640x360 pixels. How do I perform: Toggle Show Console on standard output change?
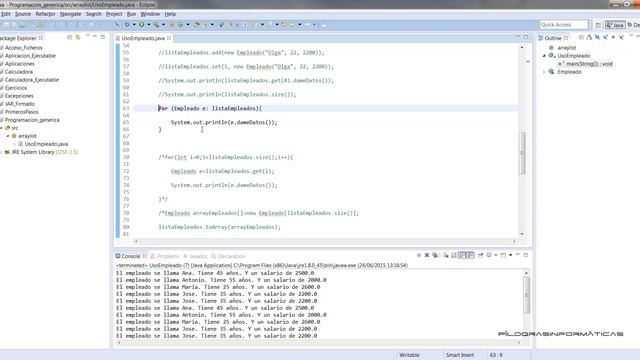[462, 255]
